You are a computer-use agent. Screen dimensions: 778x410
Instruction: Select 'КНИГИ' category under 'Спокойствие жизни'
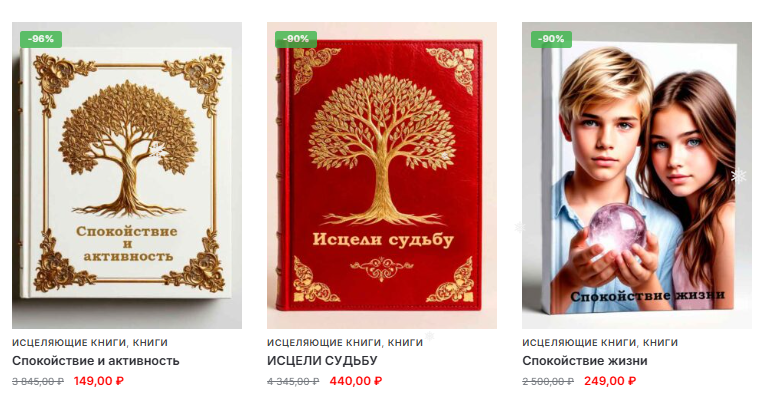click(x=660, y=342)
